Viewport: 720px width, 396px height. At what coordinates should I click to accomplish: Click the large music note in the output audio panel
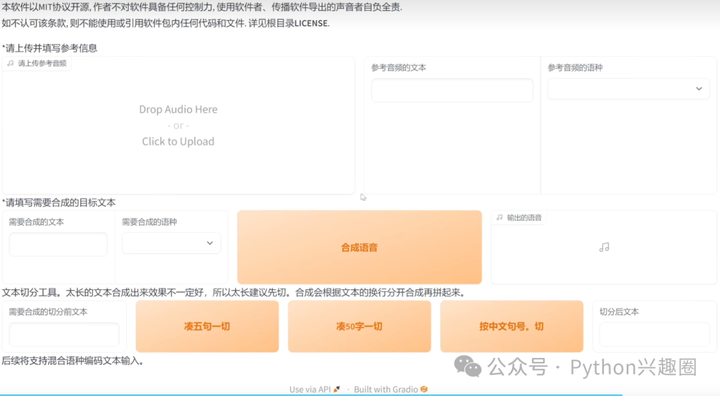(604, 247)
